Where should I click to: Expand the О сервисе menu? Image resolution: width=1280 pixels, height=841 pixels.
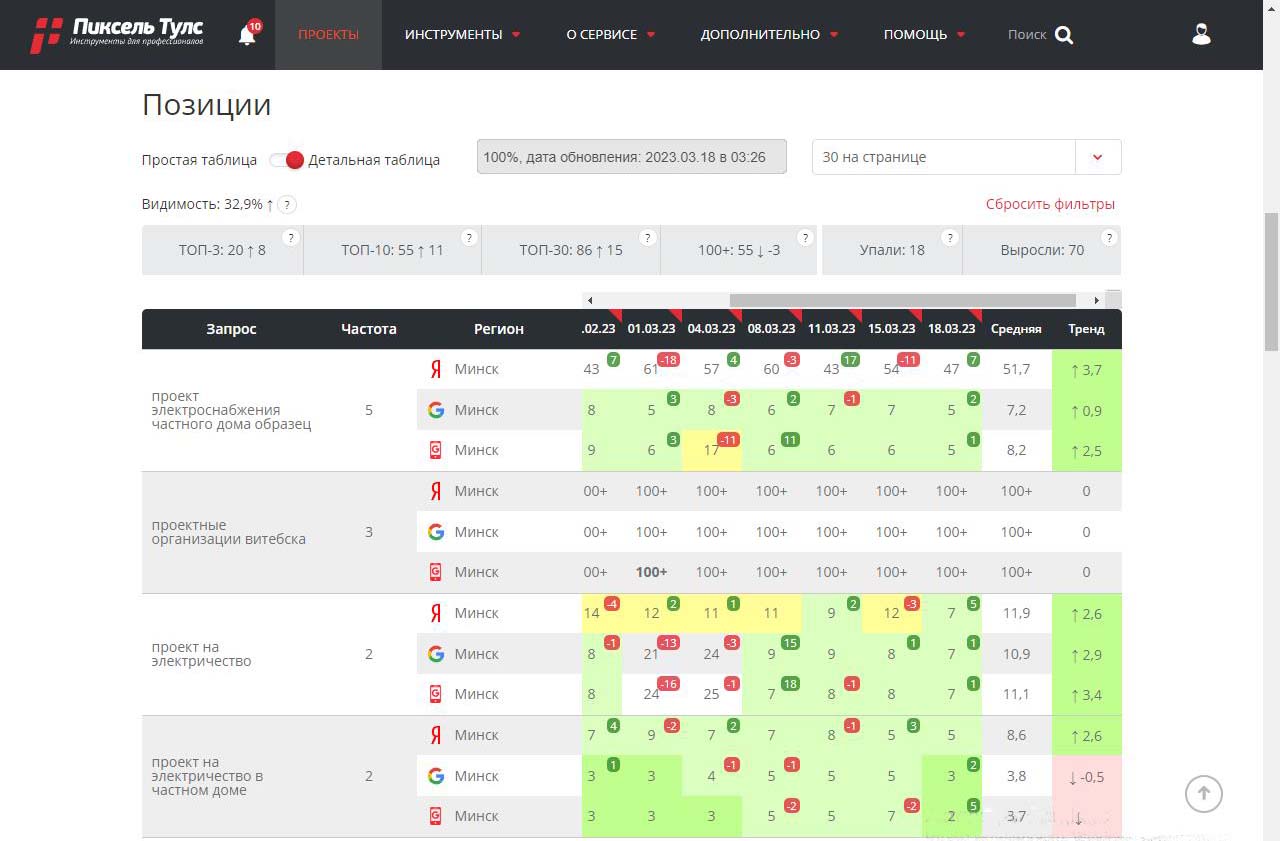pos(610,35)
